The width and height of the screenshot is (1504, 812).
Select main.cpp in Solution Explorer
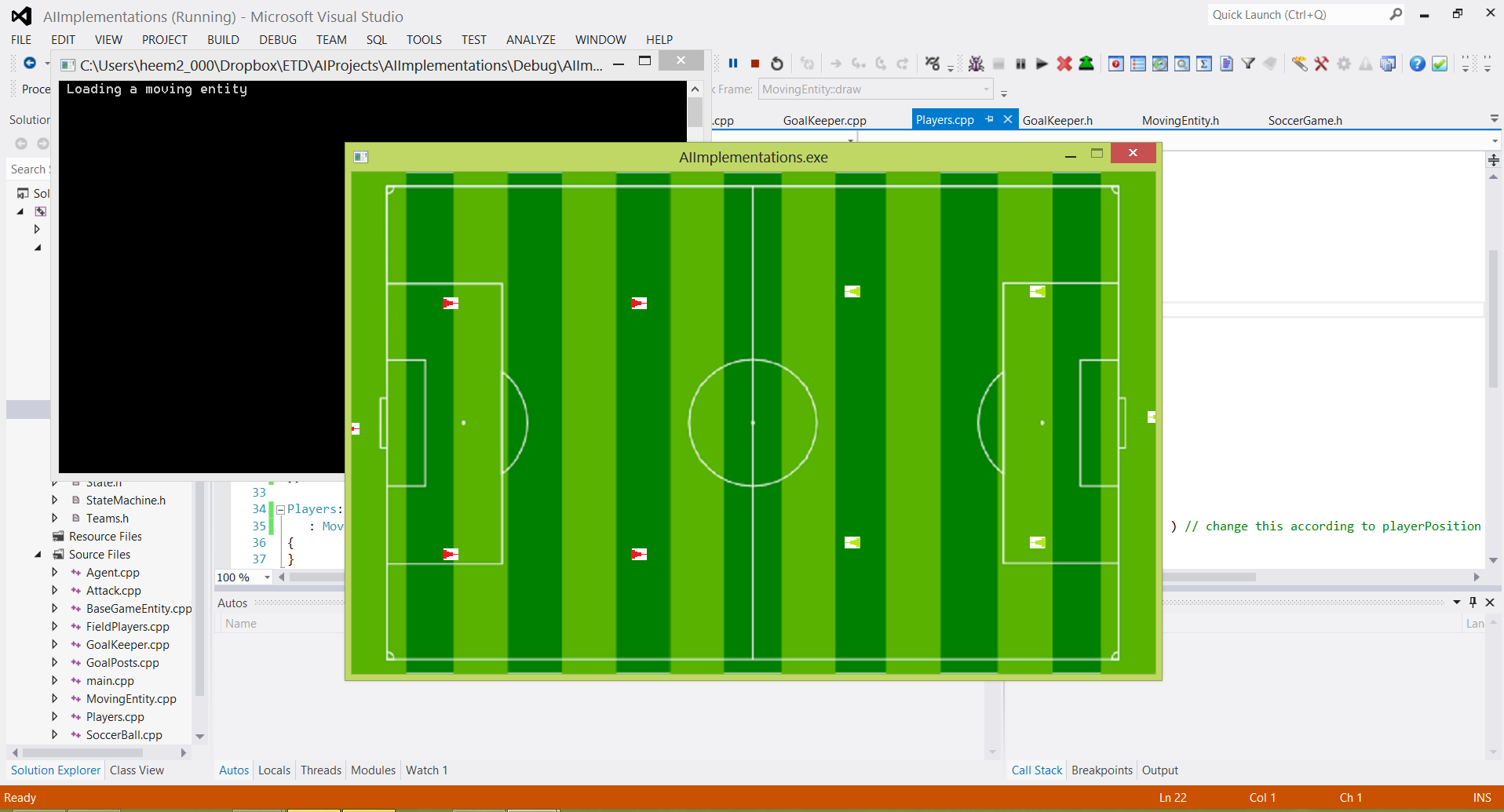pos(110,680)
